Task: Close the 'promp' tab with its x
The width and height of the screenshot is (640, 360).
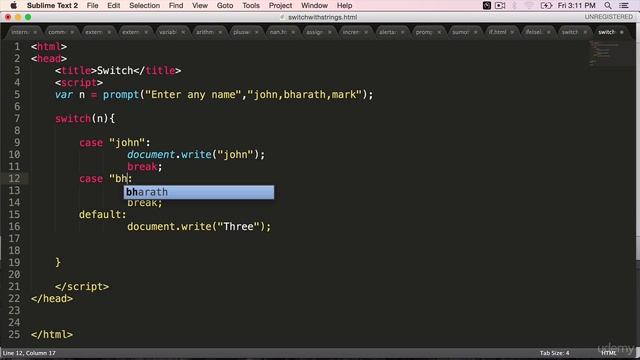Action: pos(439,32)
